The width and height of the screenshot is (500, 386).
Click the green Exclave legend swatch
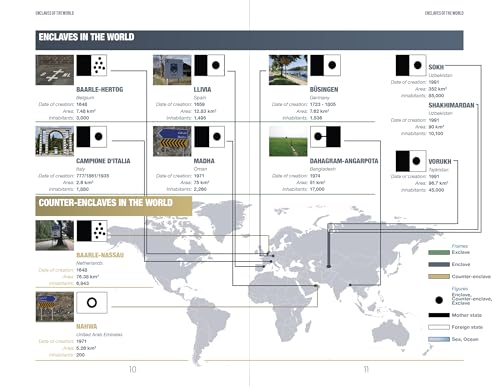click(439, 252)
